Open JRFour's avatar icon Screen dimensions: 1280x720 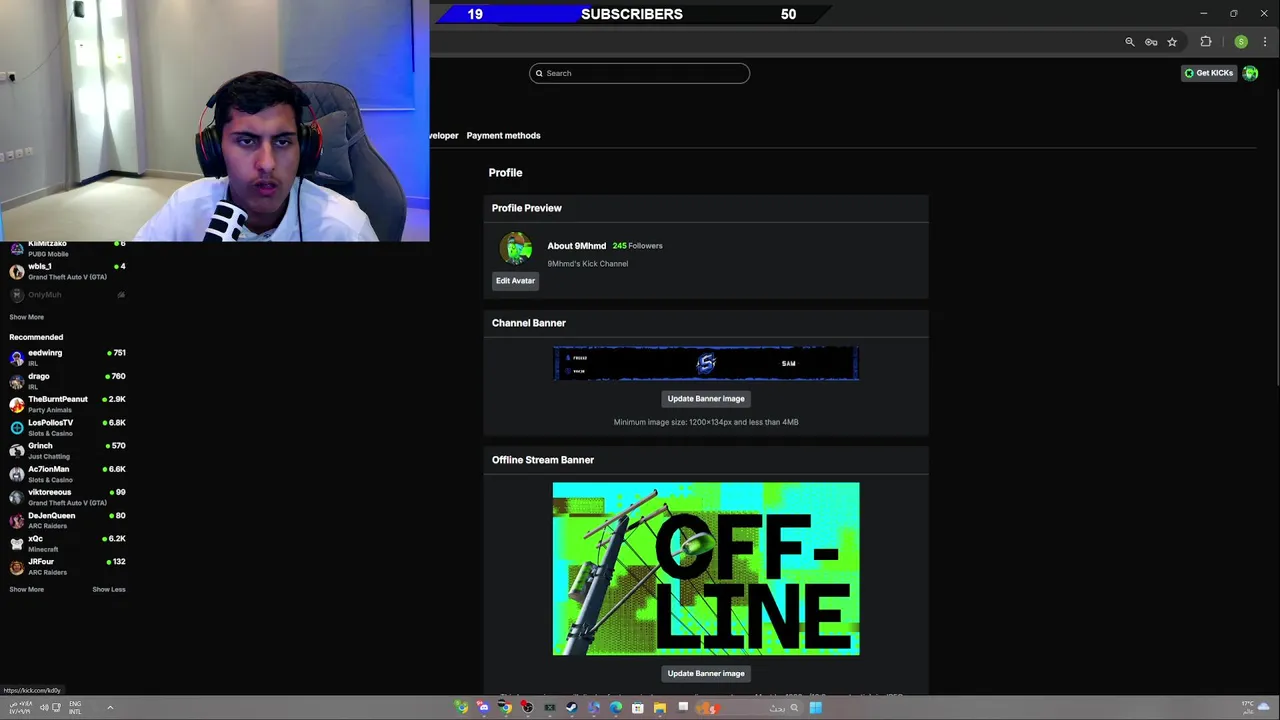point(17,567)
